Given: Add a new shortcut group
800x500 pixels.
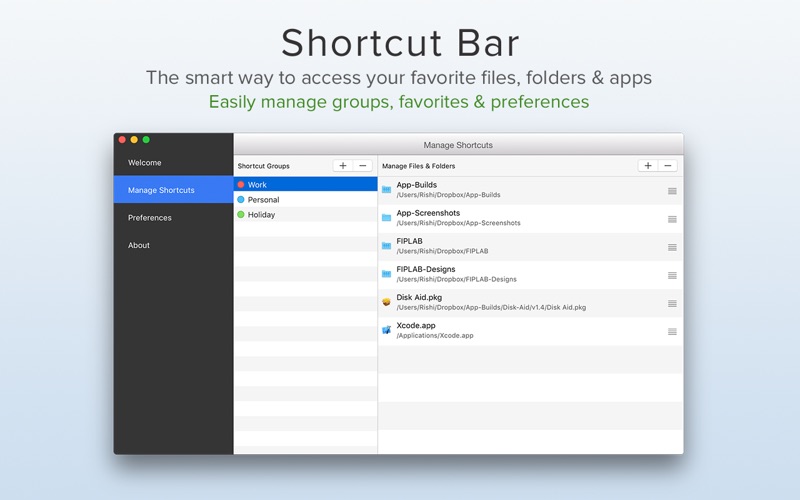Looking at the screenshot, I should pos(343,166).
